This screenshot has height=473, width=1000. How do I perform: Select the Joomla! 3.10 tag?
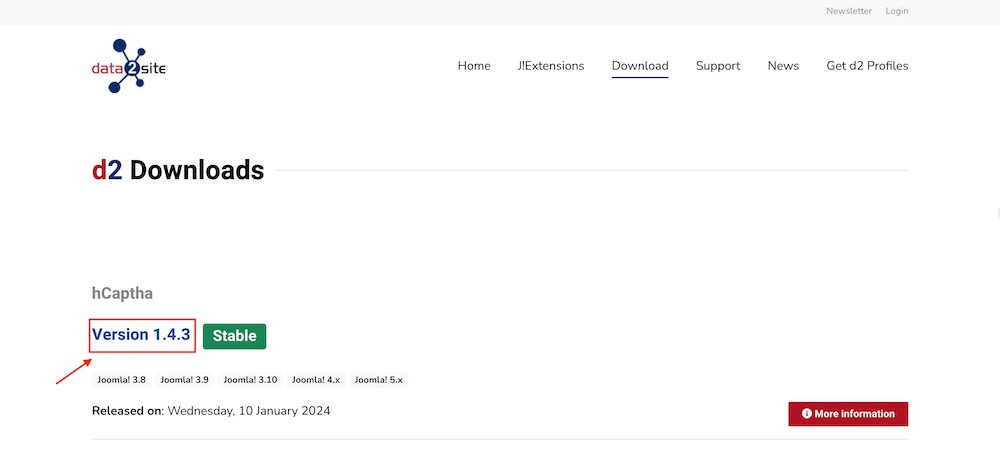tap(249, 380)
